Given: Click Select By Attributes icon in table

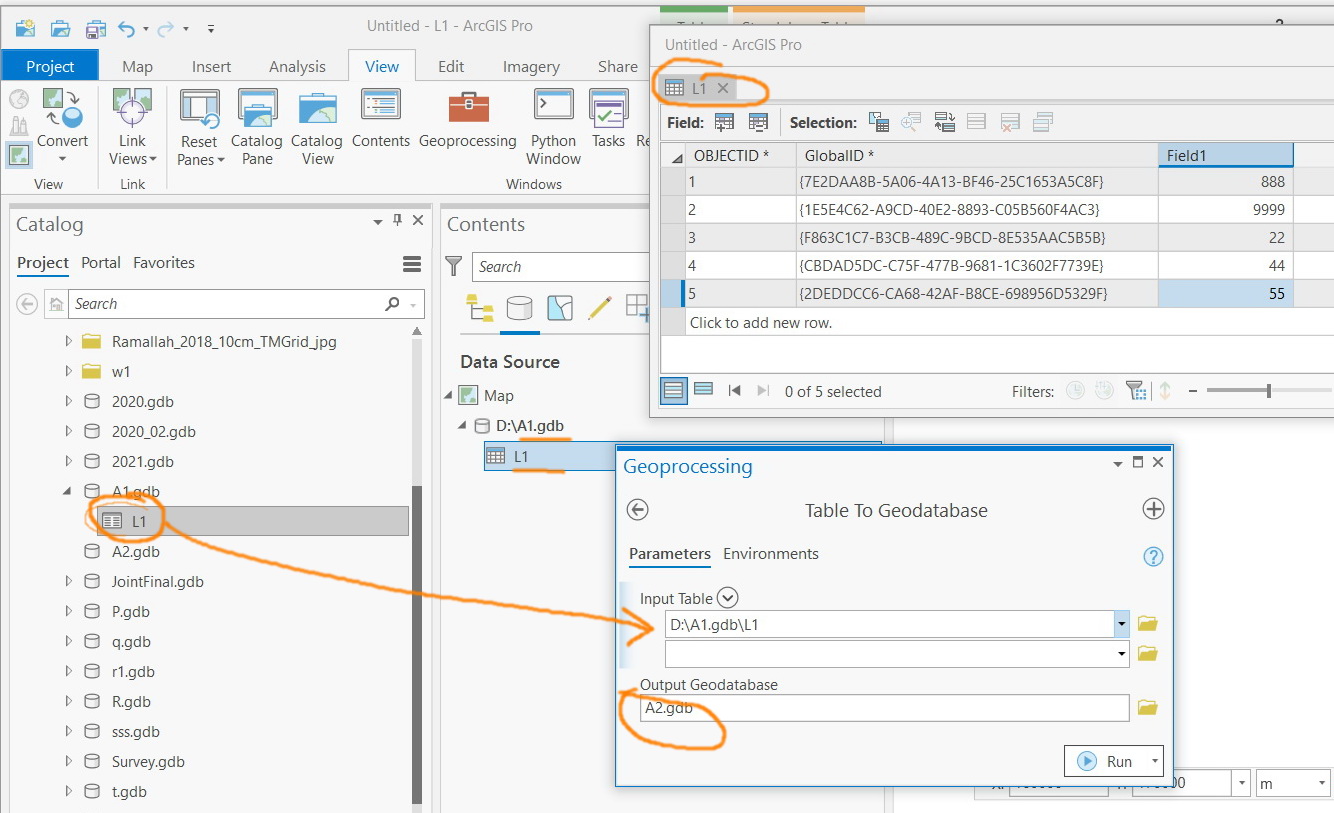Looking at the screenshot, I should coord(879,122).
